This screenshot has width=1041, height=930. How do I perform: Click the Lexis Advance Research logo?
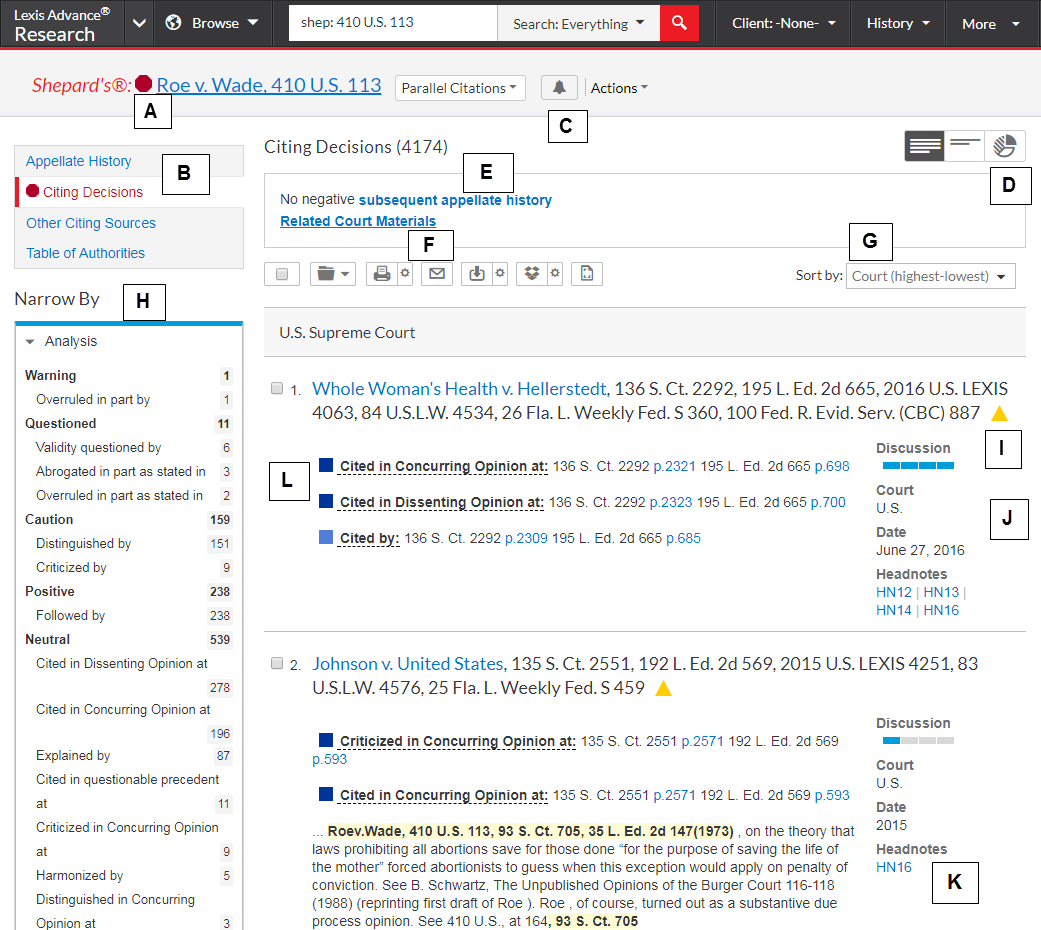click(62, 25)
